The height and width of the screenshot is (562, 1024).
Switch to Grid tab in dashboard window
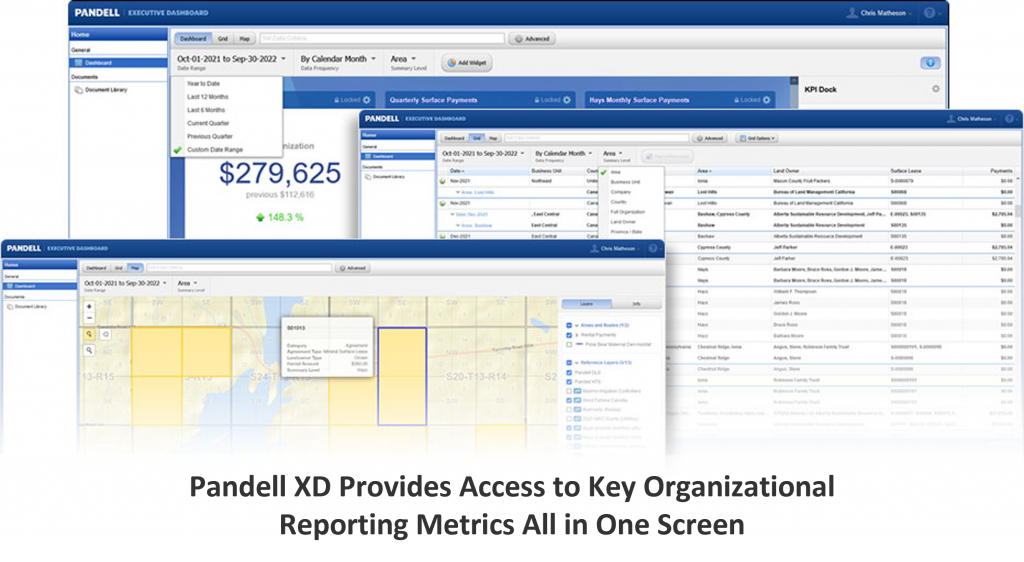click(223, 39)
